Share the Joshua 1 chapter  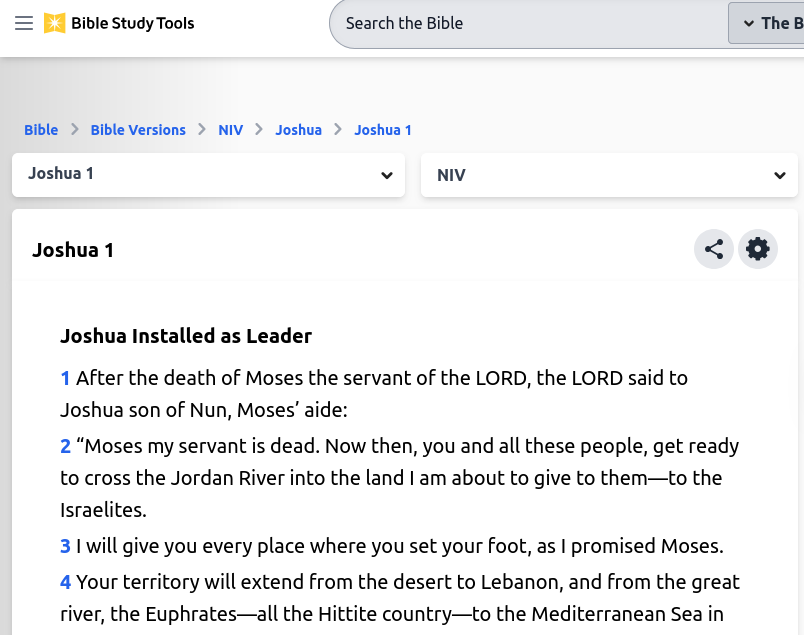[714, 249]
